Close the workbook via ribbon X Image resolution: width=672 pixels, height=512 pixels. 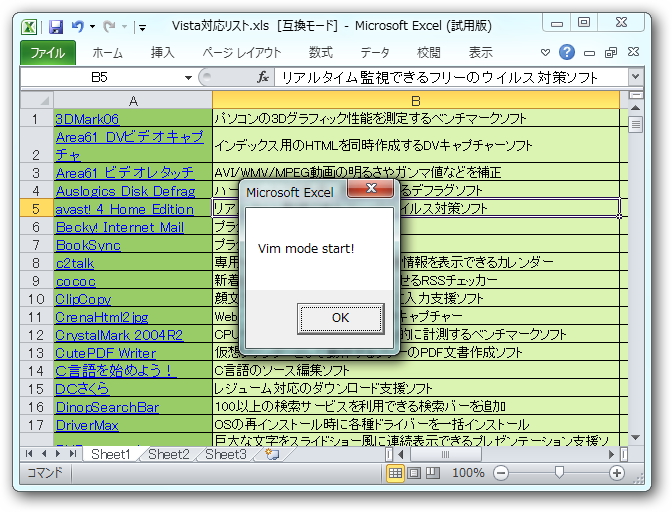633,52
